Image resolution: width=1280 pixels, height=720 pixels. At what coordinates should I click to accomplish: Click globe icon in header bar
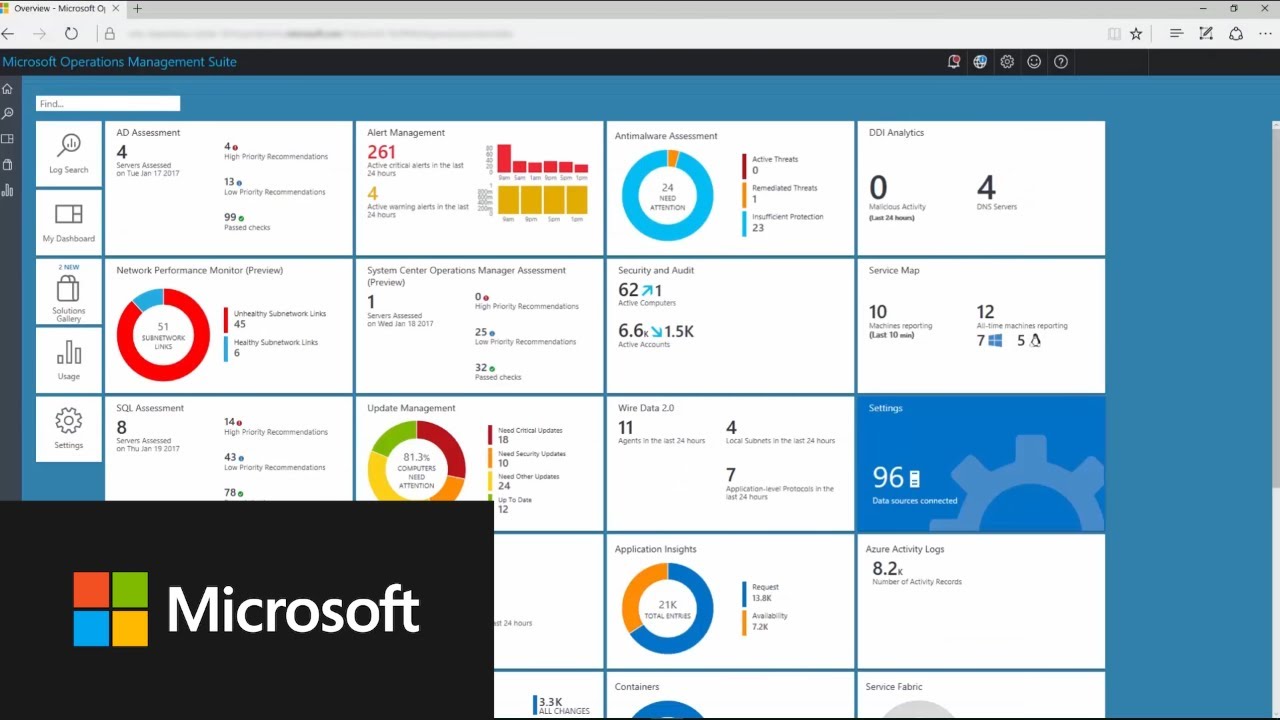(x=980, y=62)
